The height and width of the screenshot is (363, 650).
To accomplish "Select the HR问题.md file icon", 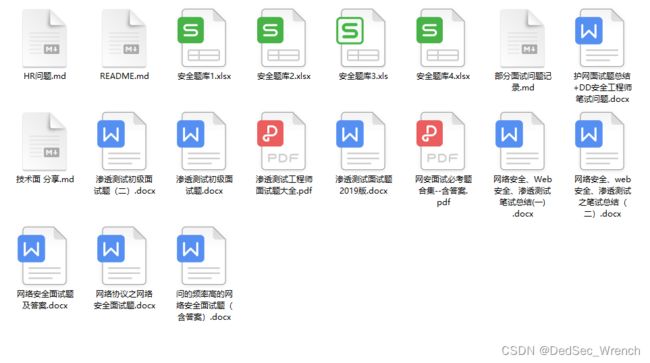I will [x=45, y=38].
